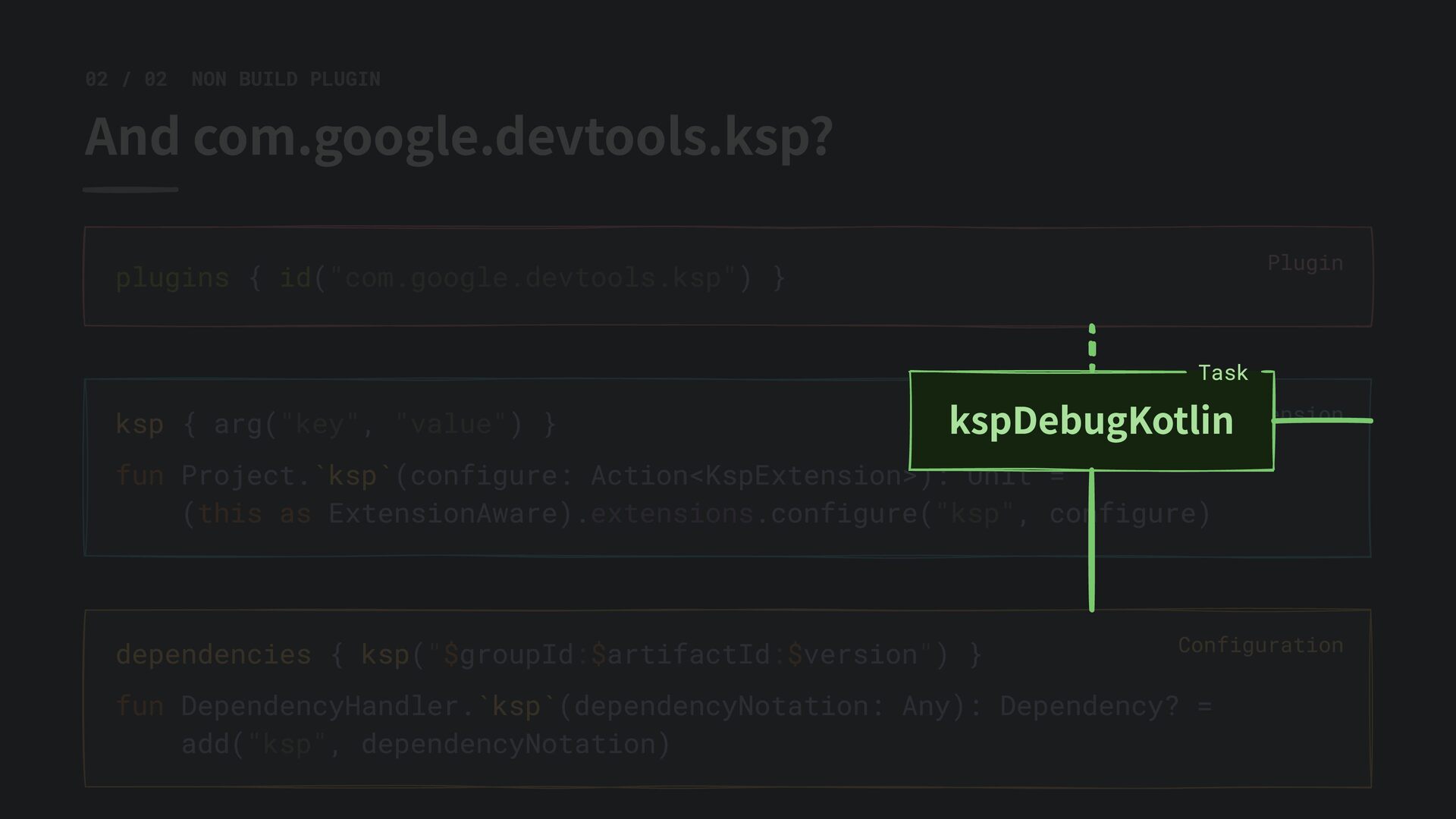1456x819 pixels.
Task: Click the underline bar beneath the title
Action: coord(130,190)
